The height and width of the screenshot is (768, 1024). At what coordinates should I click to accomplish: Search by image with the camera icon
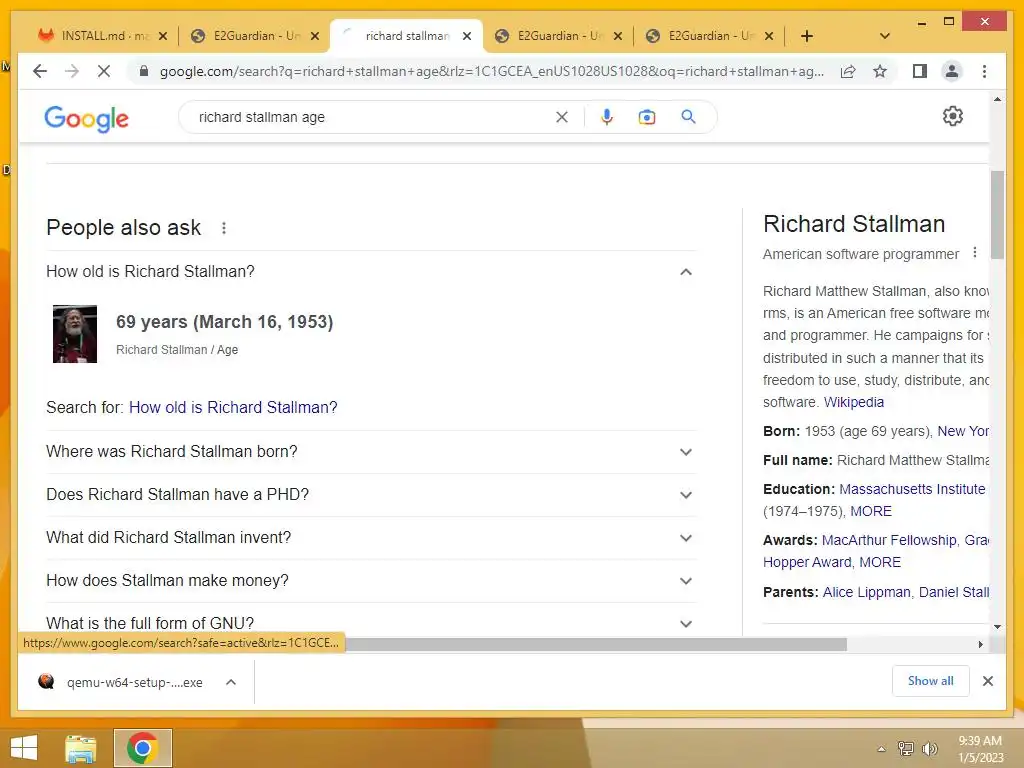[647, 117]
